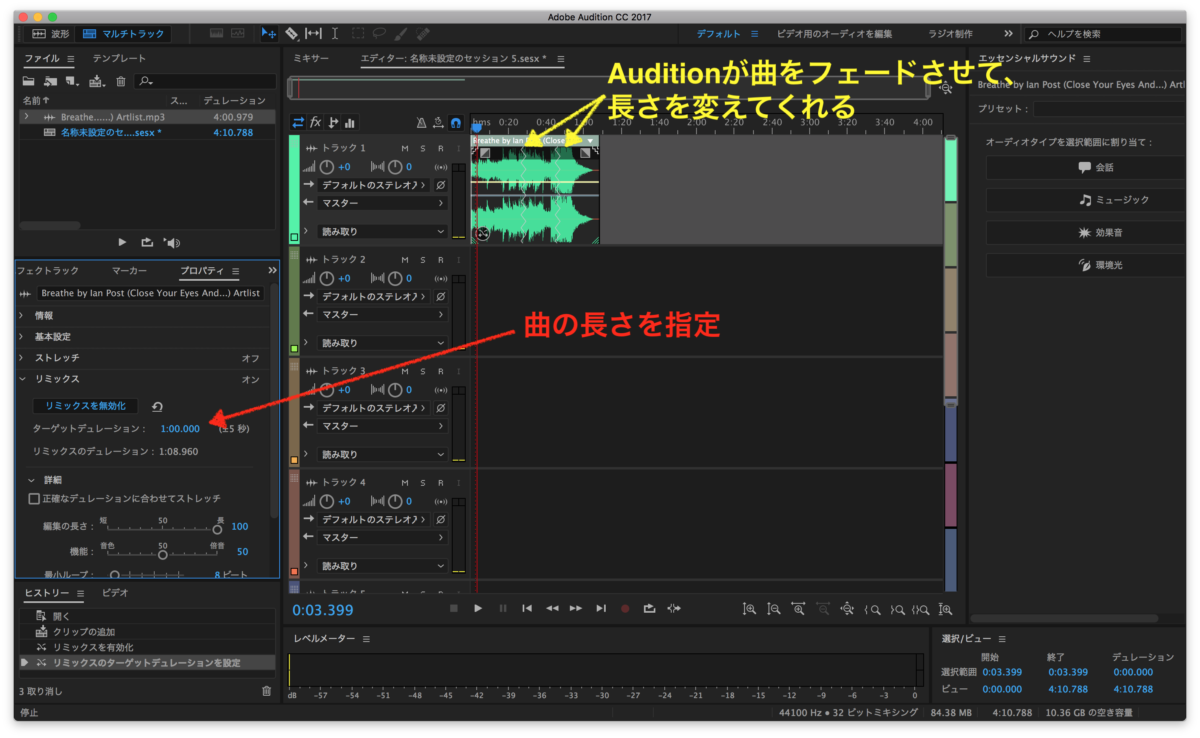Viewport: 1200px width, 738px height.
Task: Click Track 1 volume knob
Action: pos(326,167)
